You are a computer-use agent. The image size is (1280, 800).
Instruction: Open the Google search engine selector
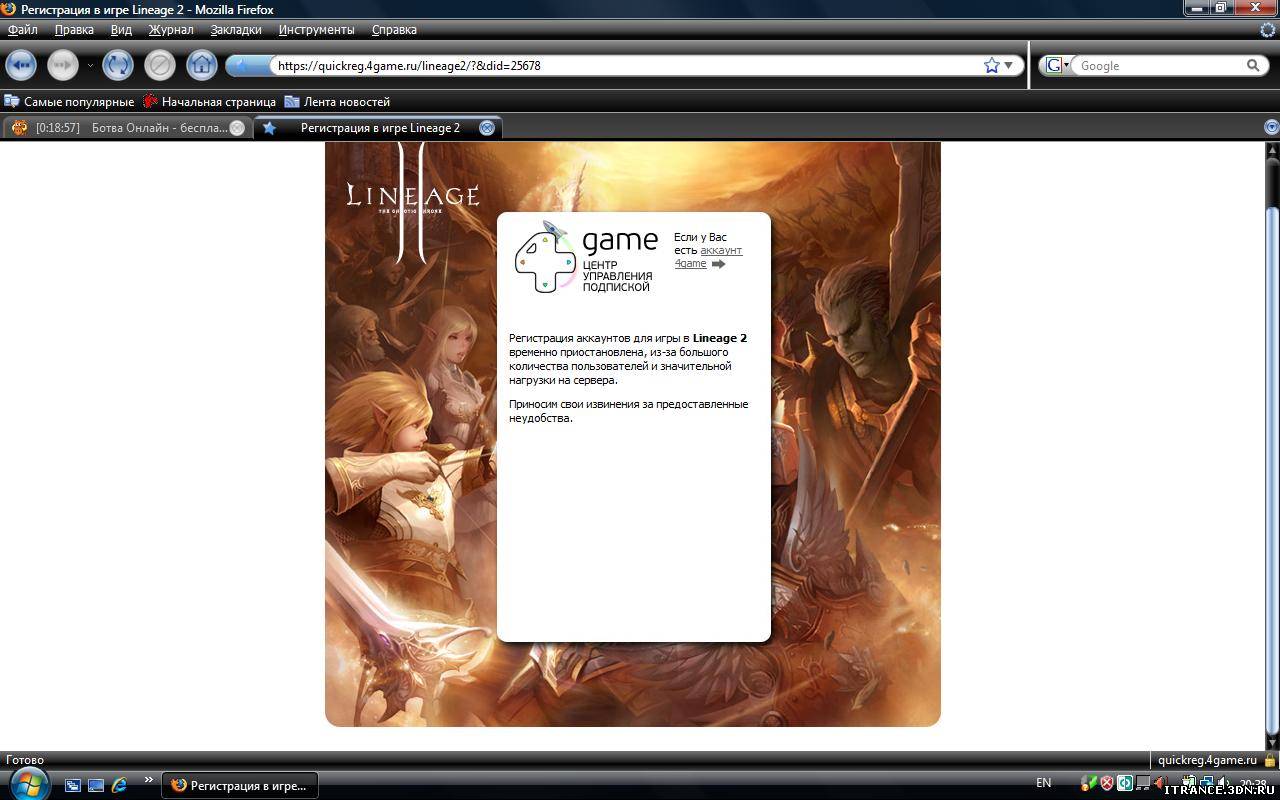coord(1056,66)
